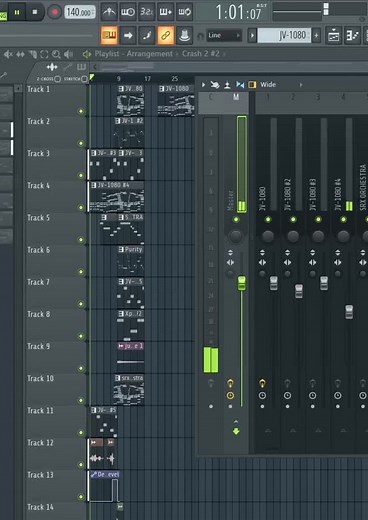This screenshot has height=520, width=368.
Task: Open the piano roll view icon
Action: click(x=353, y=35)
